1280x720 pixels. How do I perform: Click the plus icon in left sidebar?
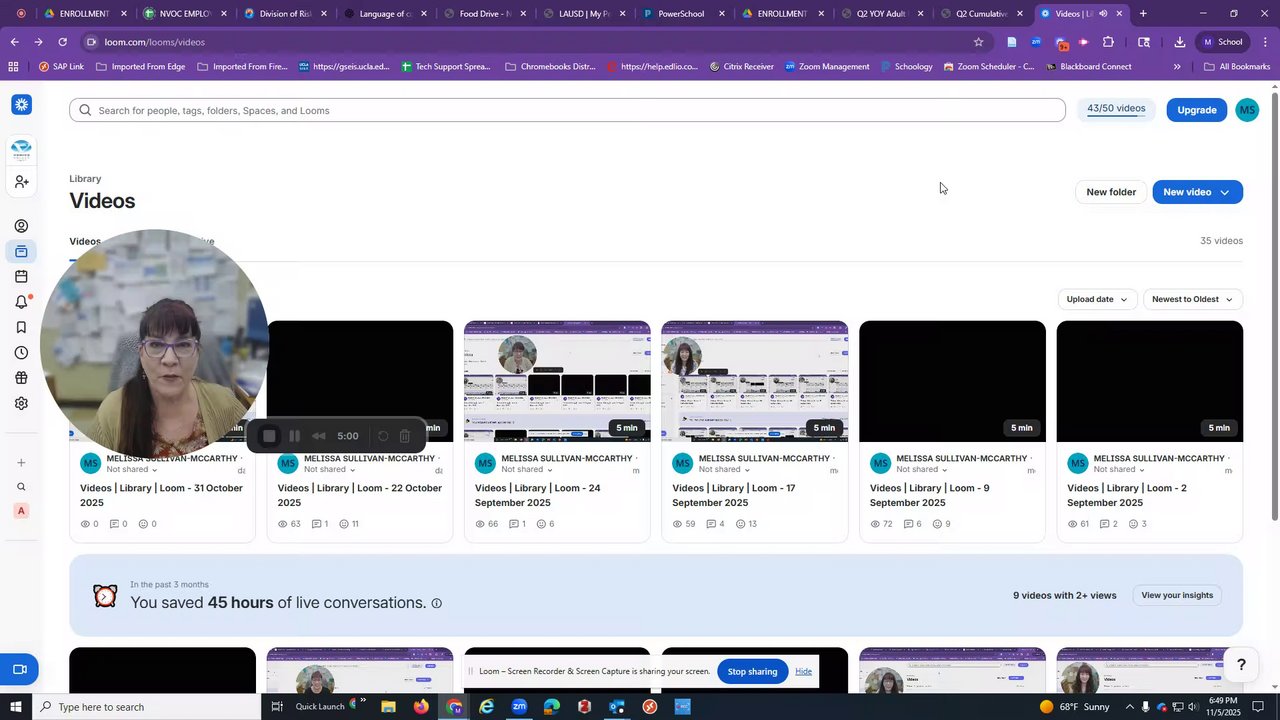(21, 463)
